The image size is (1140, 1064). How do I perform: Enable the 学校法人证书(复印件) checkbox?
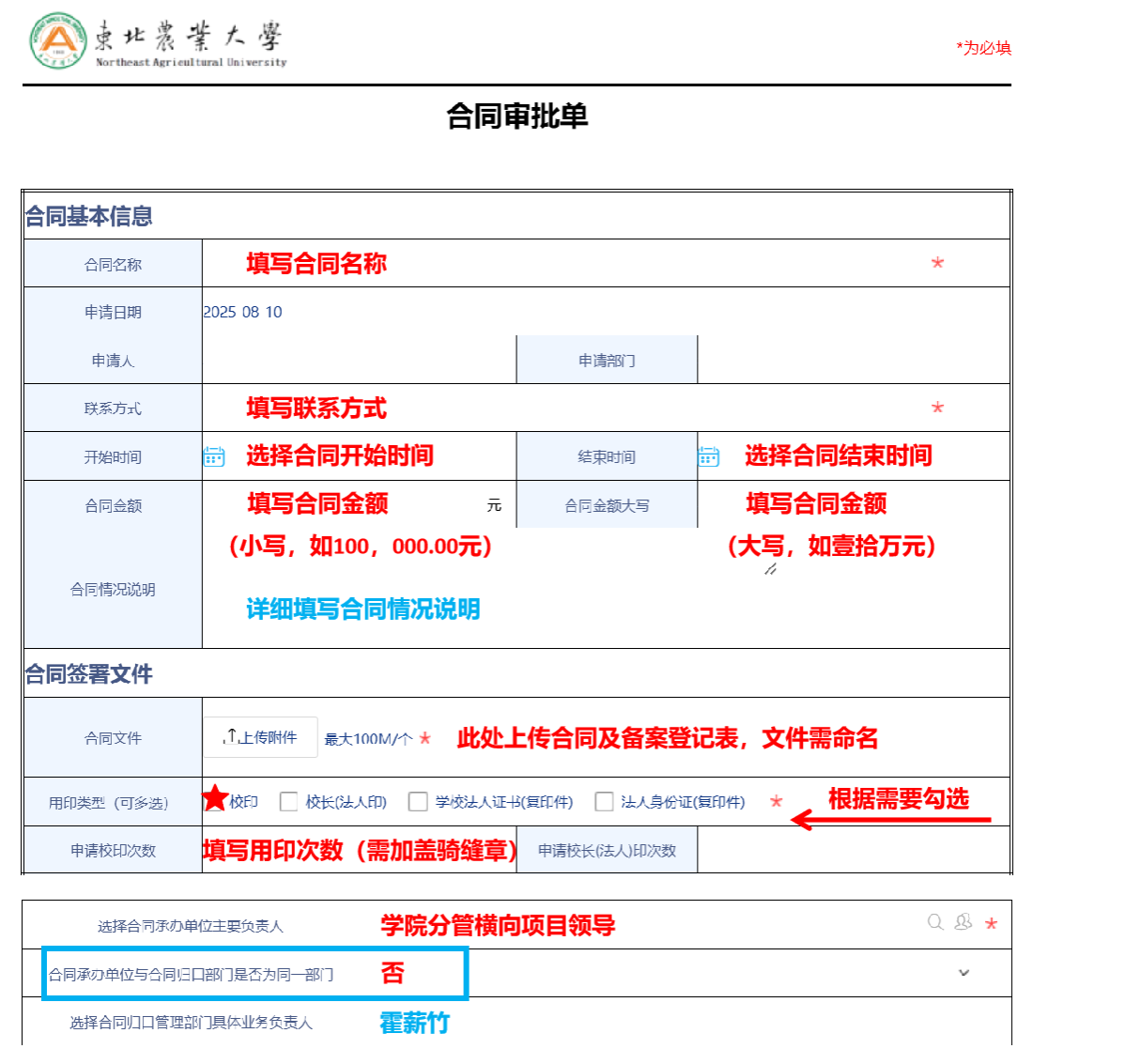point(418,802)
